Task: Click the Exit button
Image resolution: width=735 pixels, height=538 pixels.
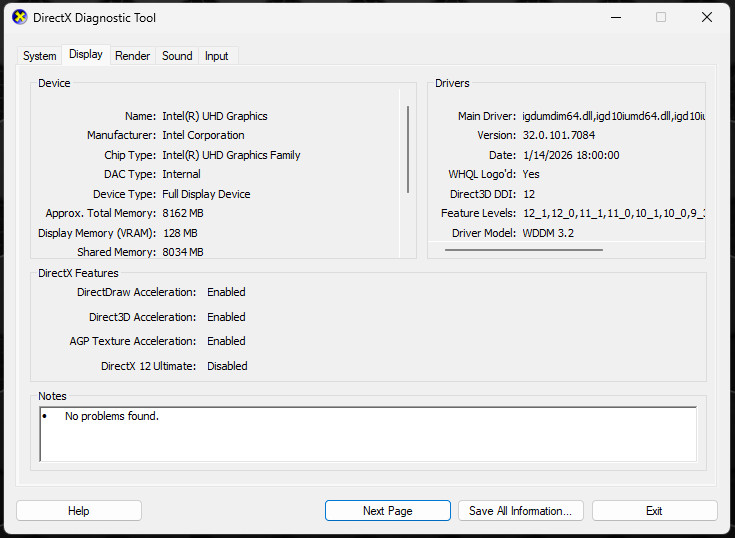Action: [654, 510]
